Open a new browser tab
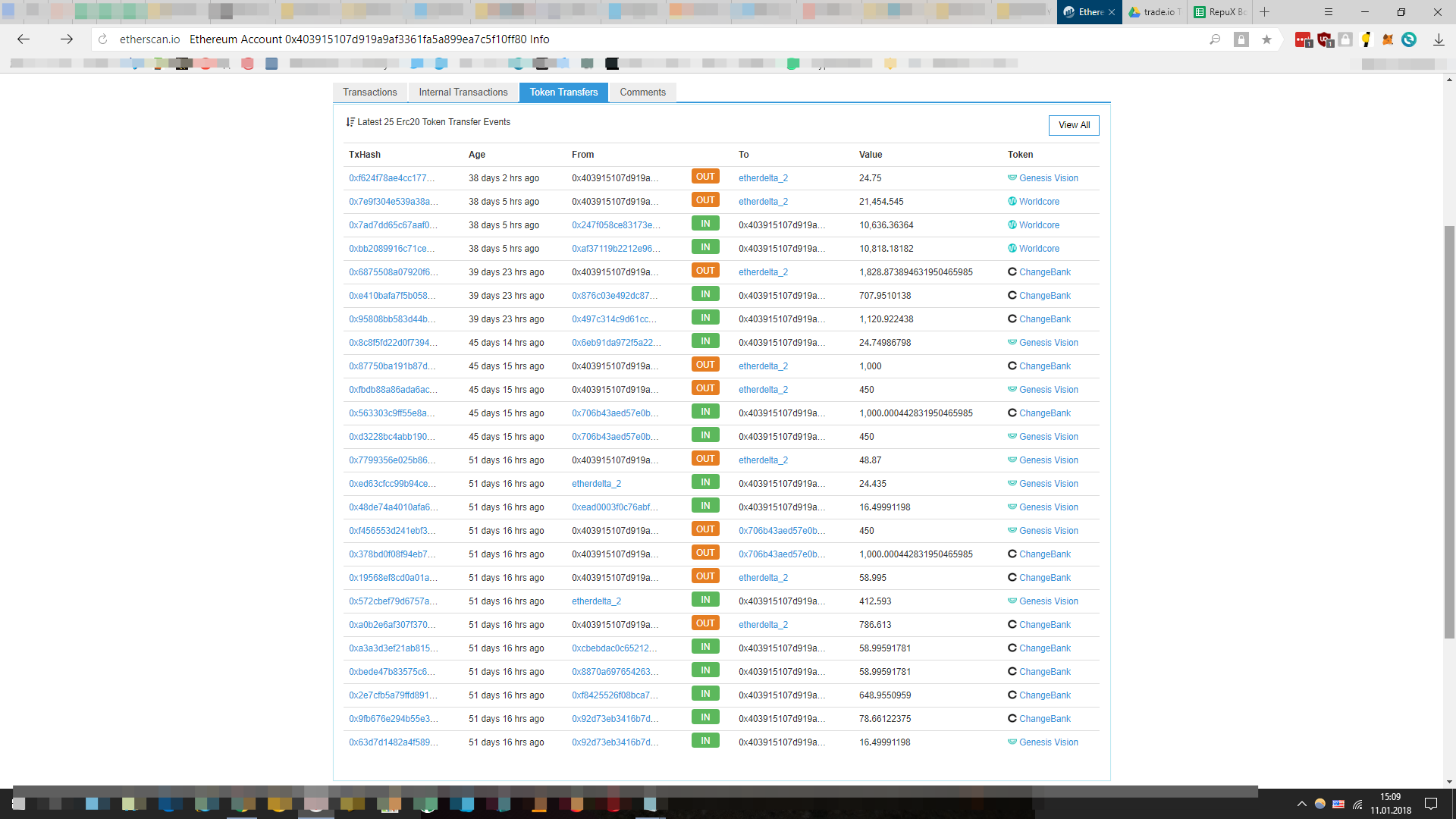1456x819 pixels. point(1264,12)
